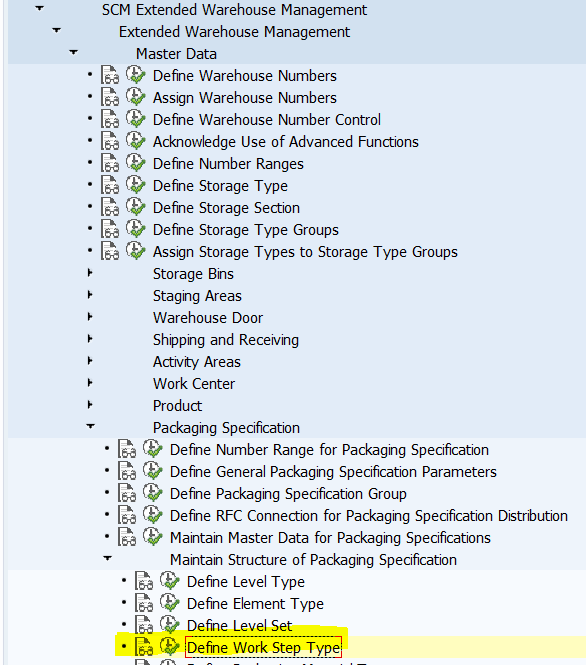This screenshot has width=586, height=665.
Task: Select the Storage Bins label
Action: (x=193, y=274)
